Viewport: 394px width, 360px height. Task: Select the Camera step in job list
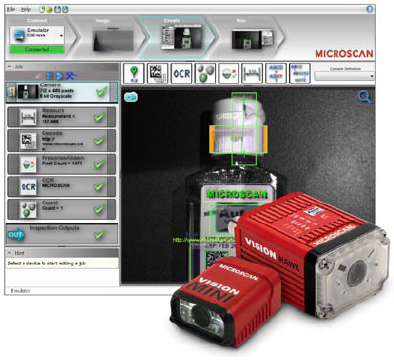pos(62,92)
